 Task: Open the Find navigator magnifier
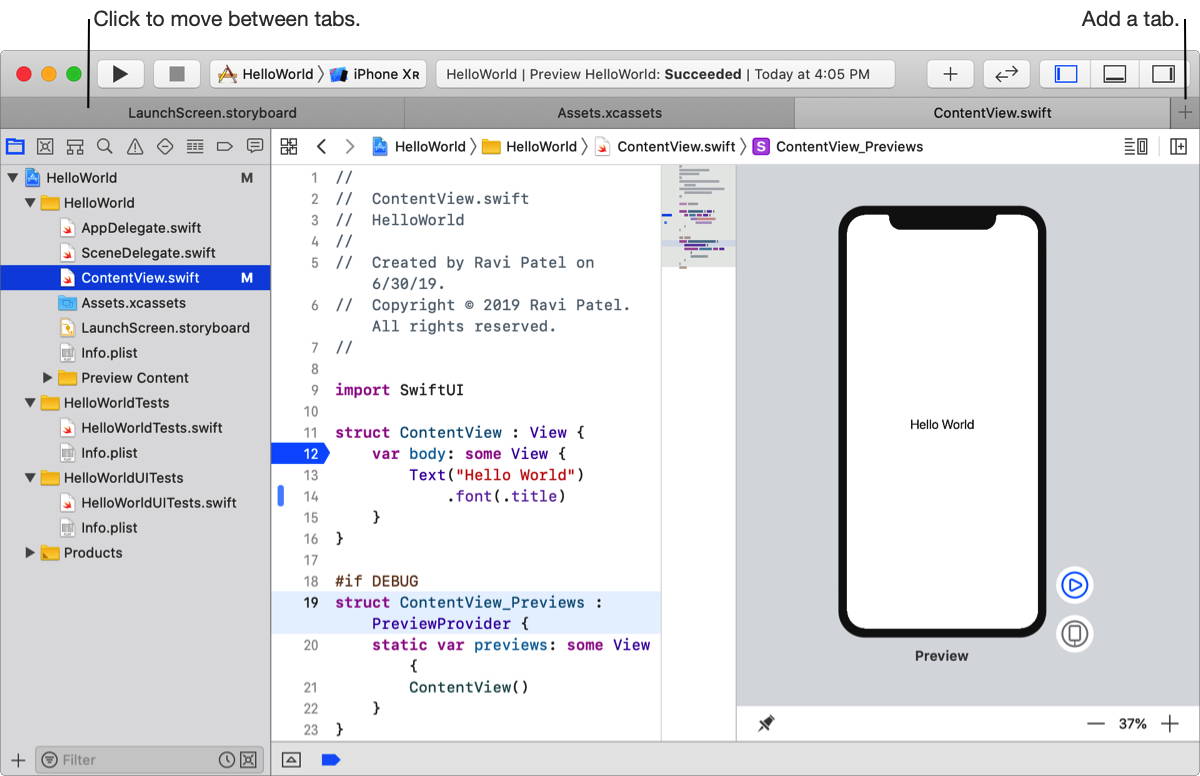(105, 147)
